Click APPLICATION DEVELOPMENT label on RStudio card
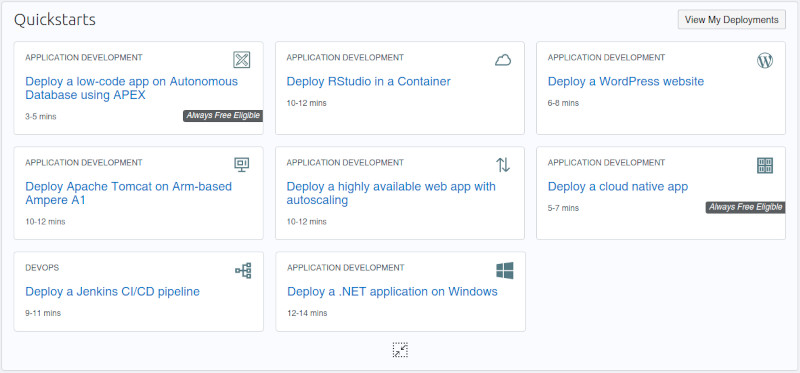This screenshot has width=800, height=373. 345,58
